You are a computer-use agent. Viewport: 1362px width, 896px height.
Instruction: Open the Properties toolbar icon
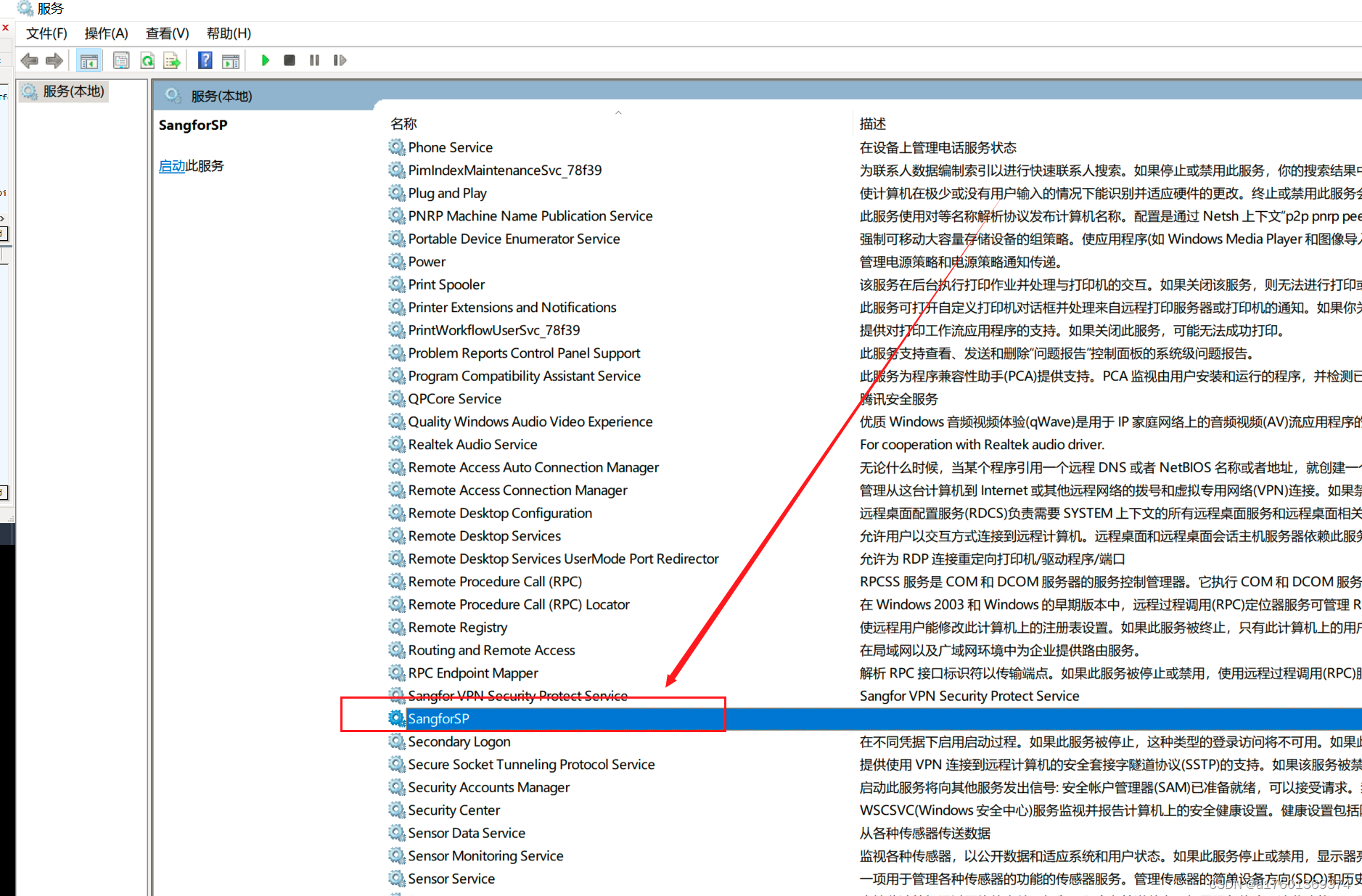point(121,61)
